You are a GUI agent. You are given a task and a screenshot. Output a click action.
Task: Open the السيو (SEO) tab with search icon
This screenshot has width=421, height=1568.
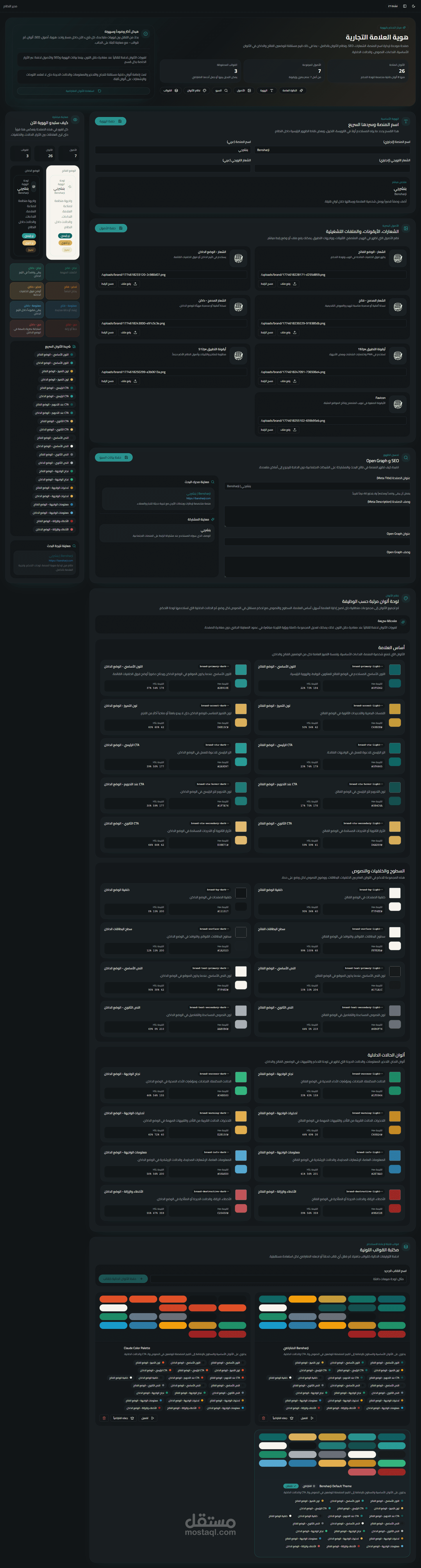222,91
